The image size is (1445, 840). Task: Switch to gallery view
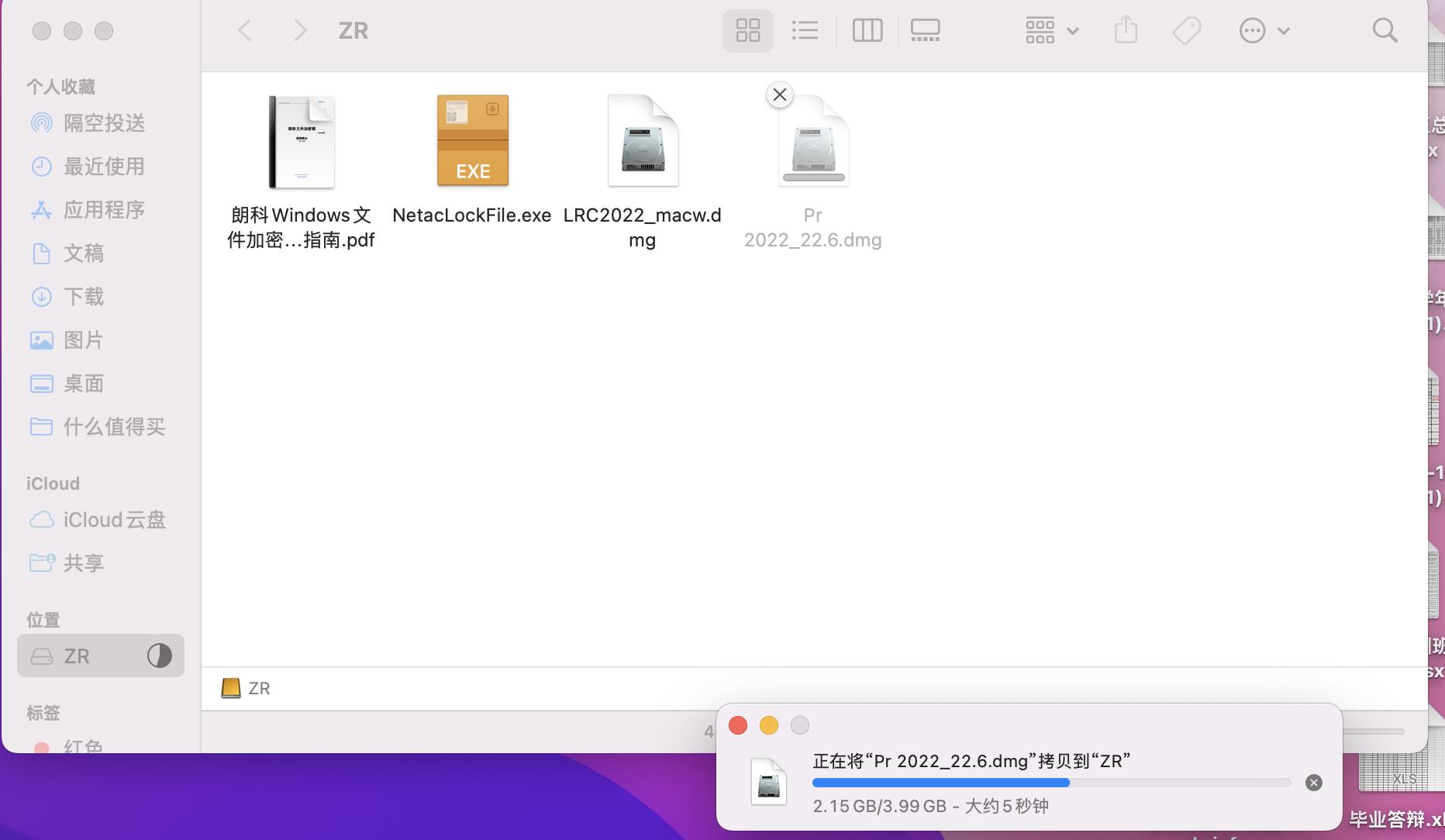click(x=924, y=30)
